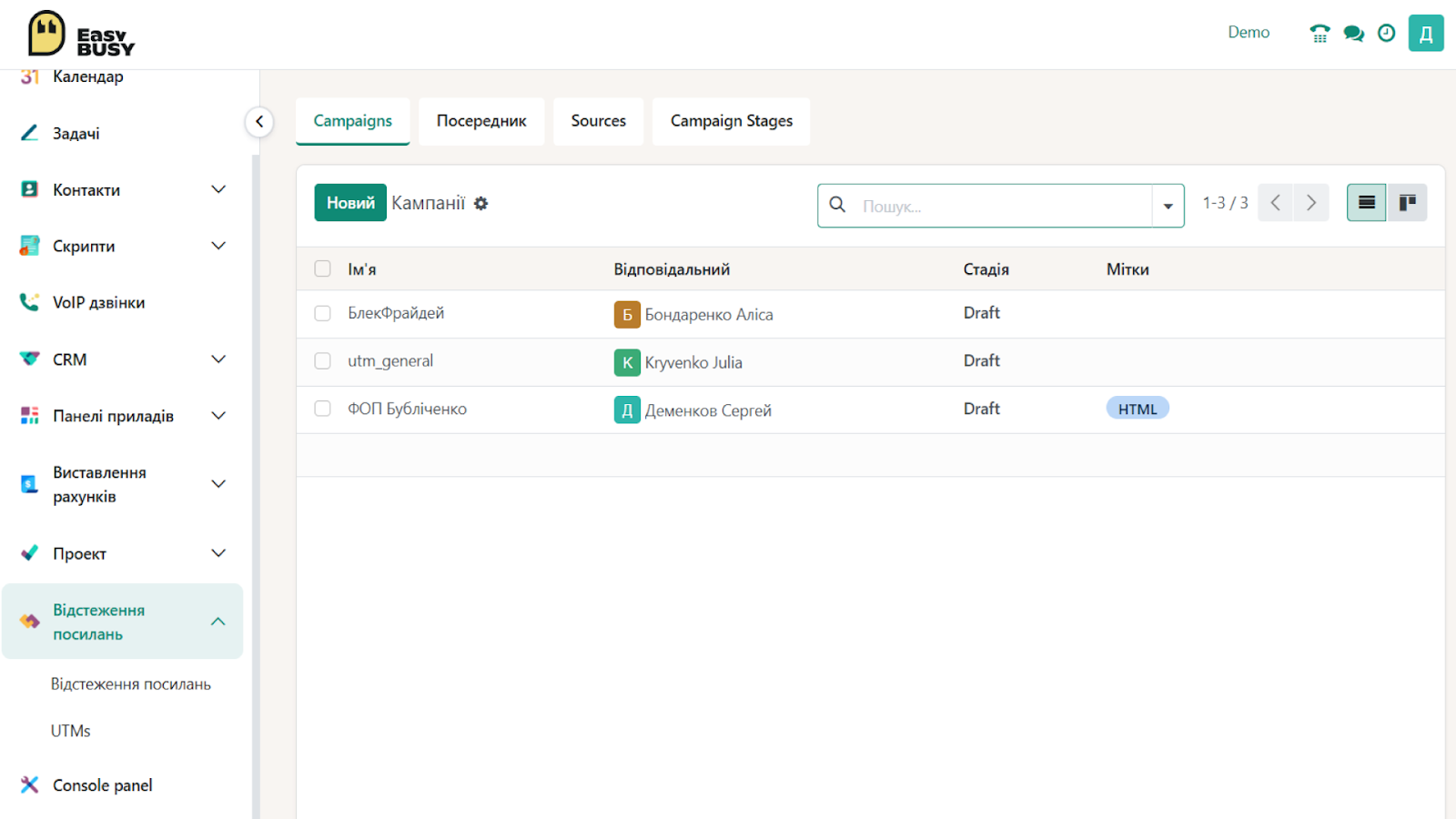Tick the БлекФрайдей row checkbox

point(322,313)
